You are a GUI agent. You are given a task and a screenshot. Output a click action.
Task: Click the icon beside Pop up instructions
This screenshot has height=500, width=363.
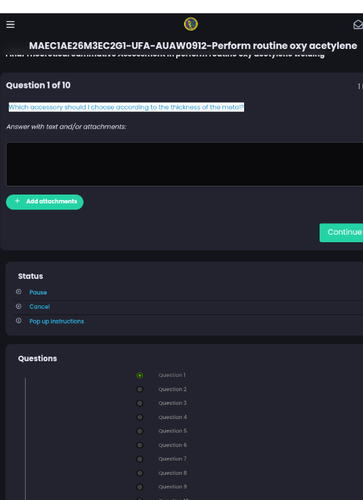(x=19, y=321)
